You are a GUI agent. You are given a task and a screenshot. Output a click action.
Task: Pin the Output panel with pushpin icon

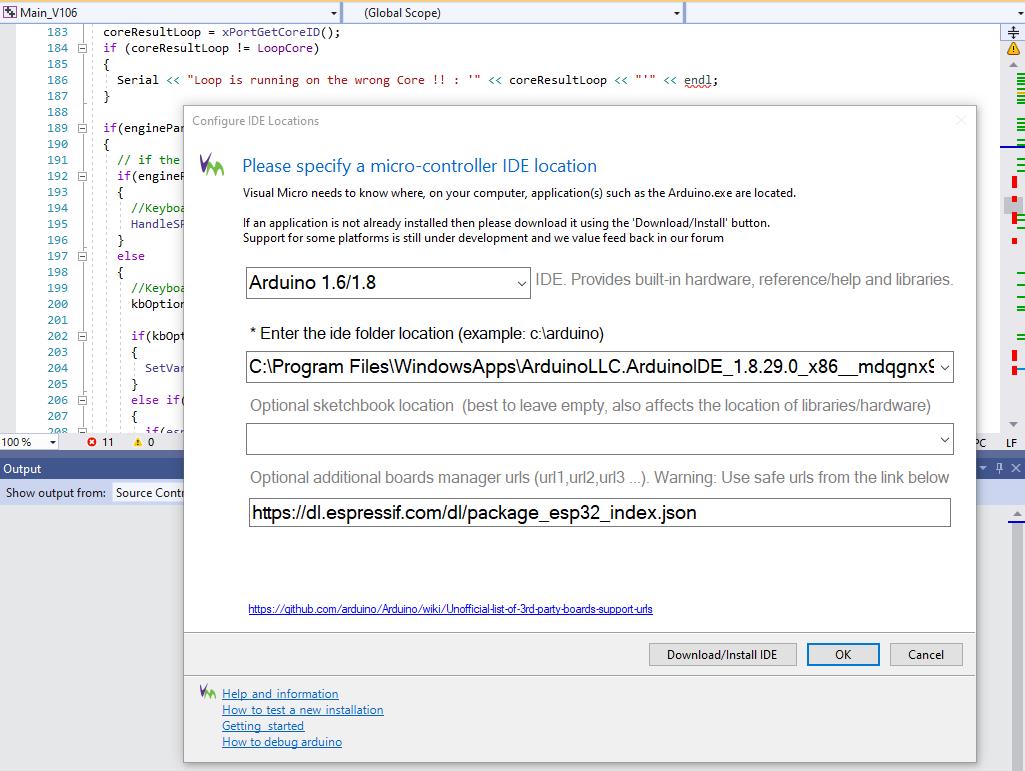pos(999,468)
